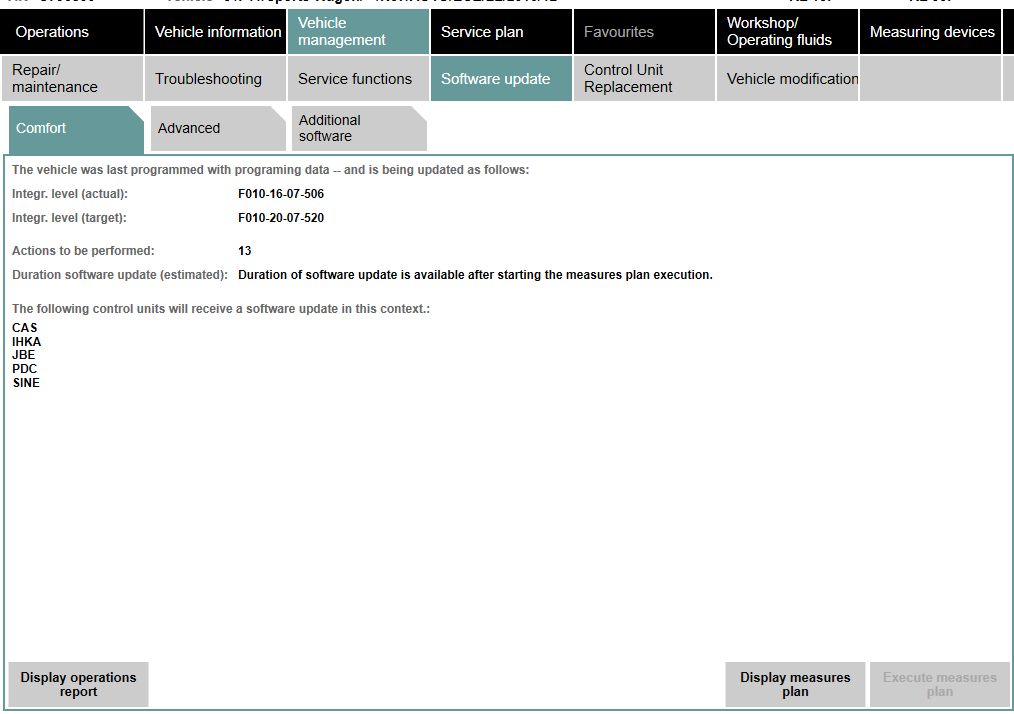Viewport: 1014px width, 714px height.
Task: Select target integration level value F010-20-07-520
Action: pos(281,218)
